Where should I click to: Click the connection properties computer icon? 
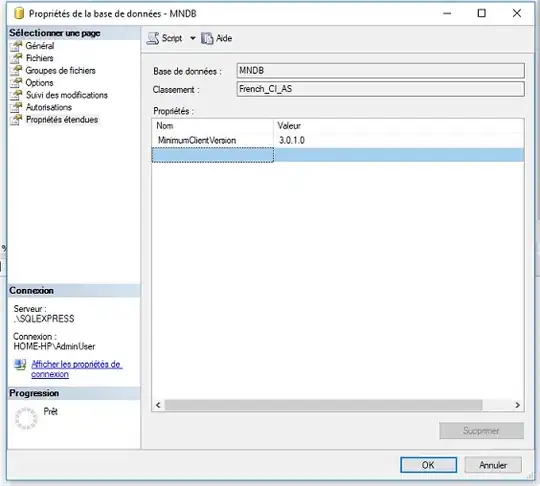point(20,364)
